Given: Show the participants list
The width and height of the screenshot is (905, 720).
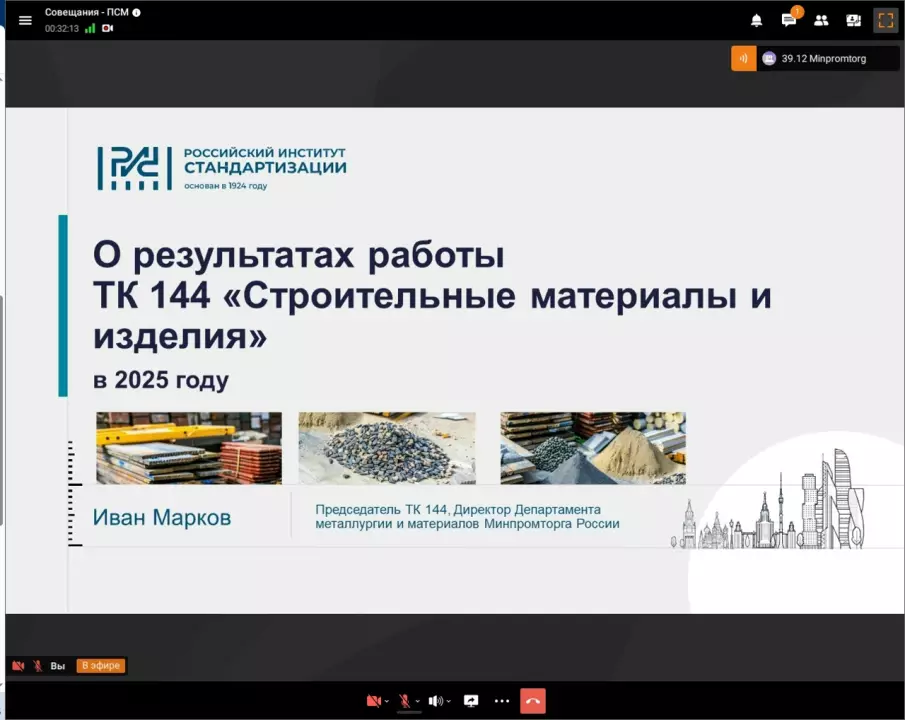Looking at the screenshot, I should tap(821, 20).
